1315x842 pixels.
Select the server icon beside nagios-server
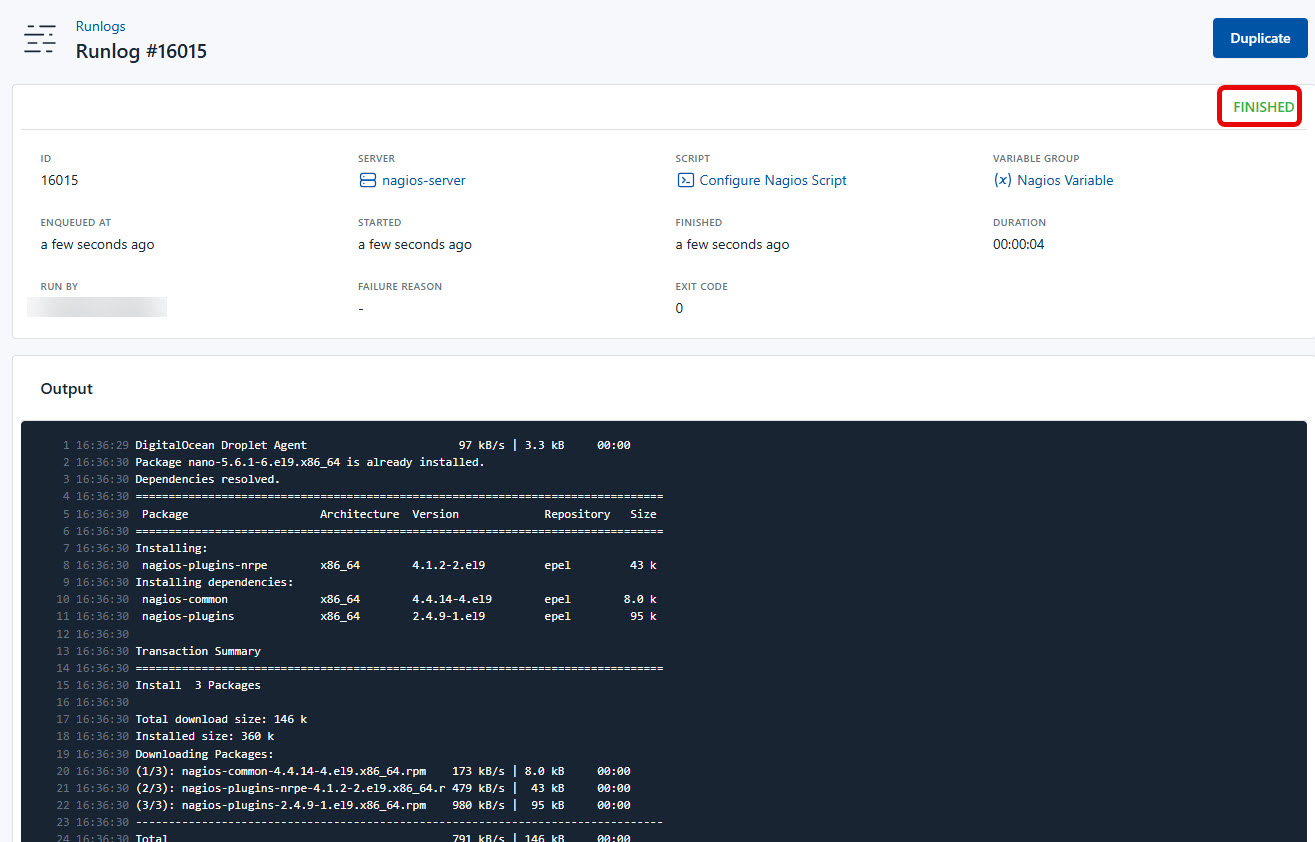point(366,180)
